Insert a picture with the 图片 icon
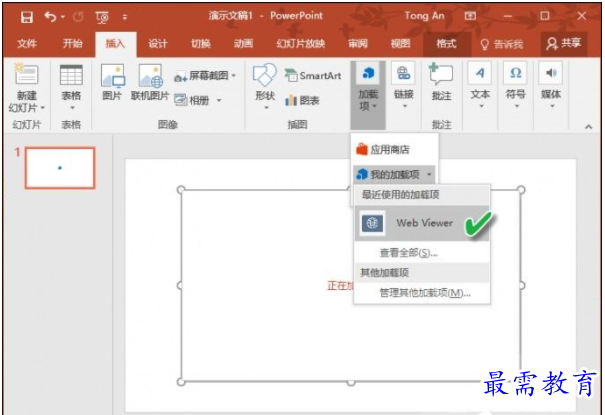This screenshot has height=415, width=605. coord(112,76)
